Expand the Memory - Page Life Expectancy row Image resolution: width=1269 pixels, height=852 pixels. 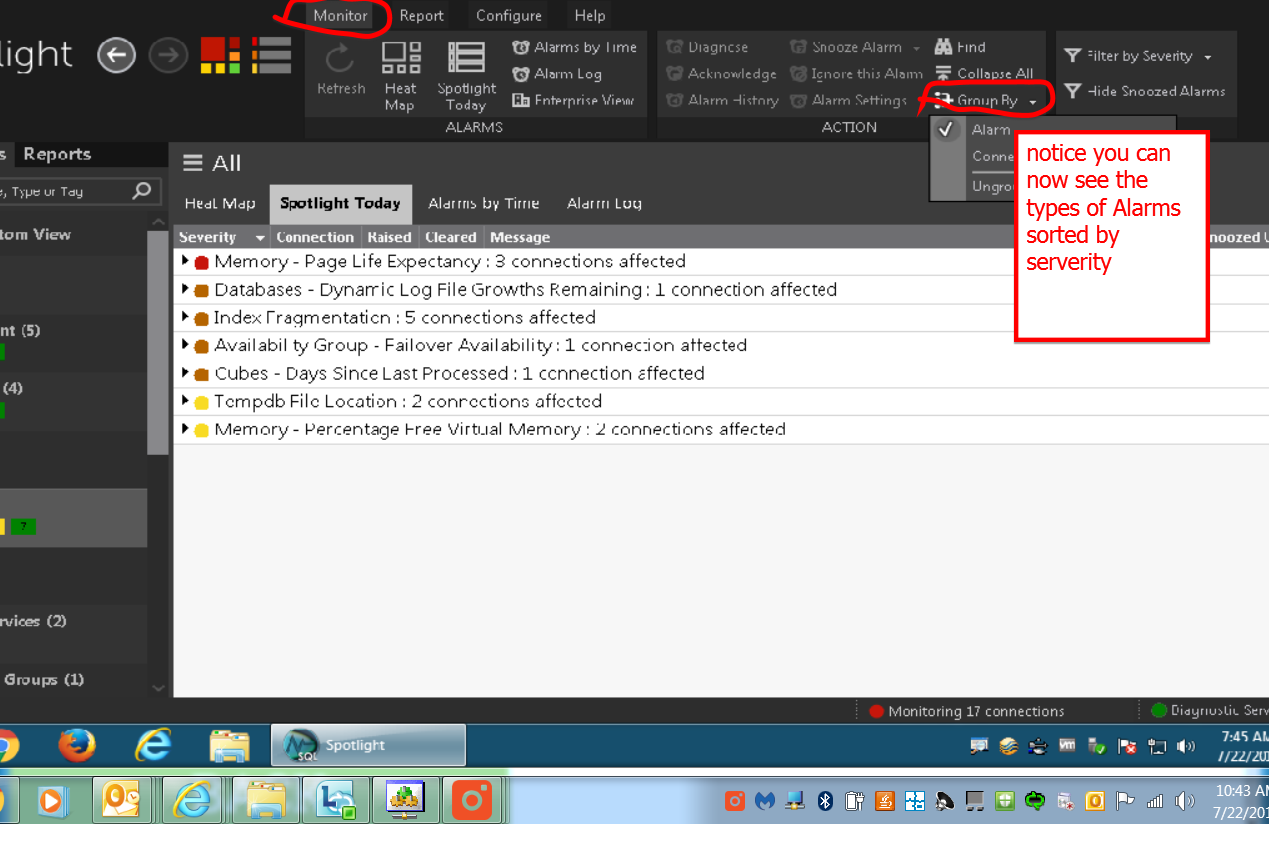pyautogui.click(x=185, y=261)
